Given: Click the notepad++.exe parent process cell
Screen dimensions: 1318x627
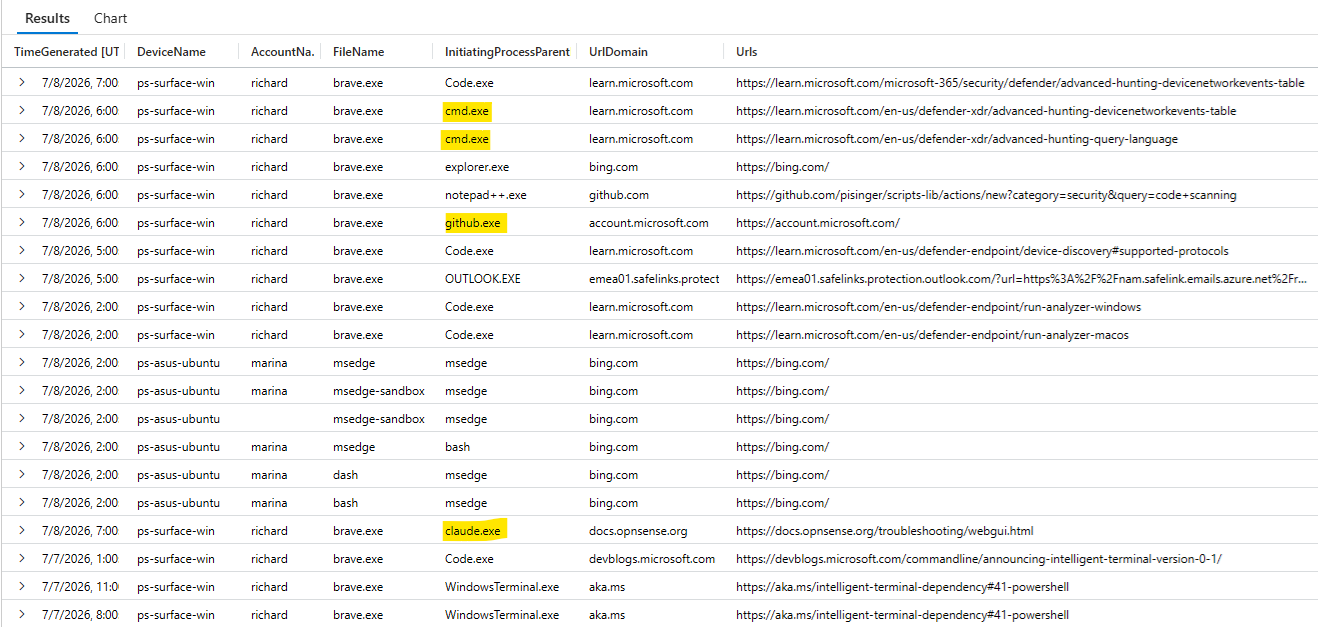Looking at the screenshot, I should [x=486, y=195].
